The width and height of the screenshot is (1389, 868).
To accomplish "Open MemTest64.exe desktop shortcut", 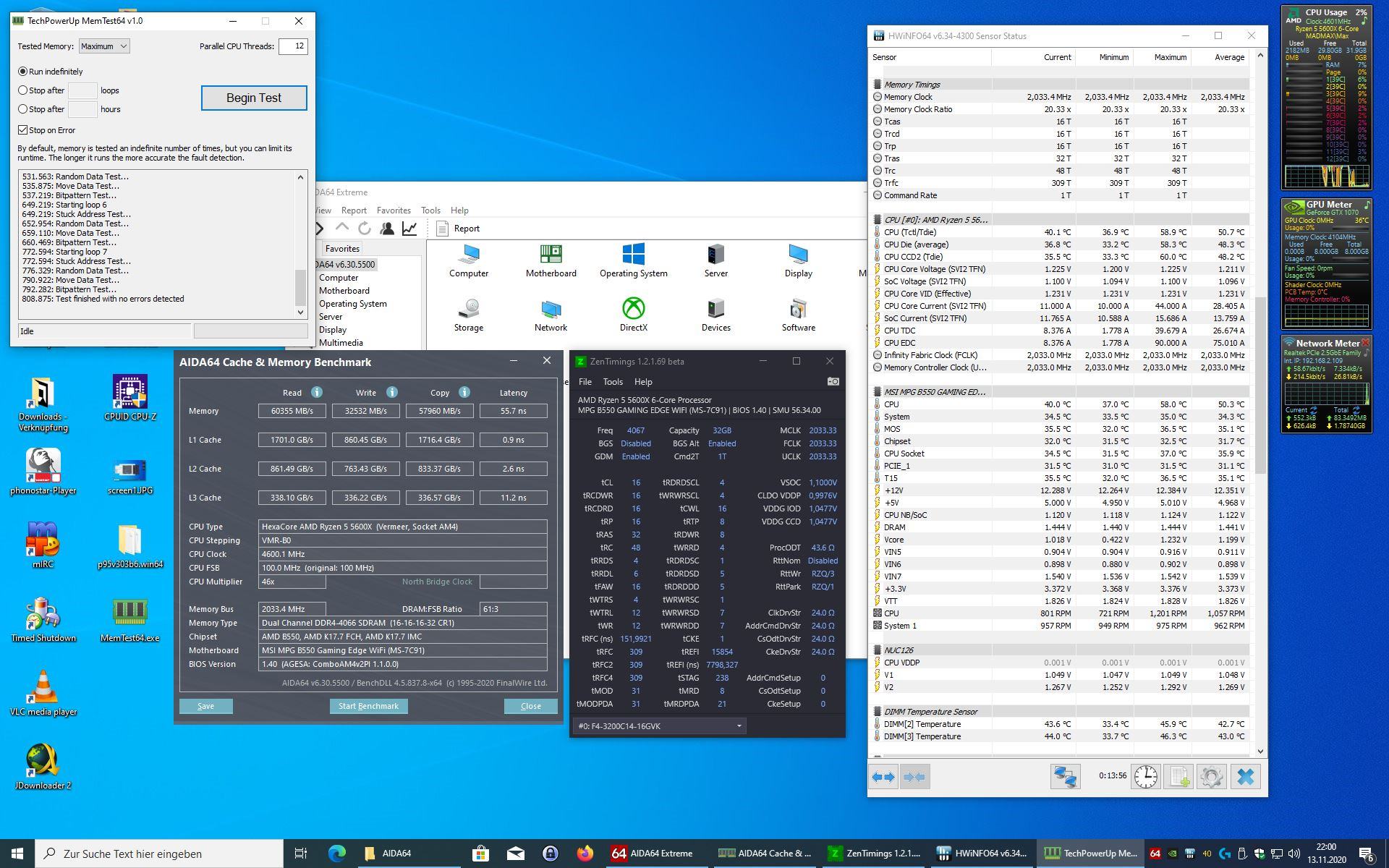I will click(130, 621).
